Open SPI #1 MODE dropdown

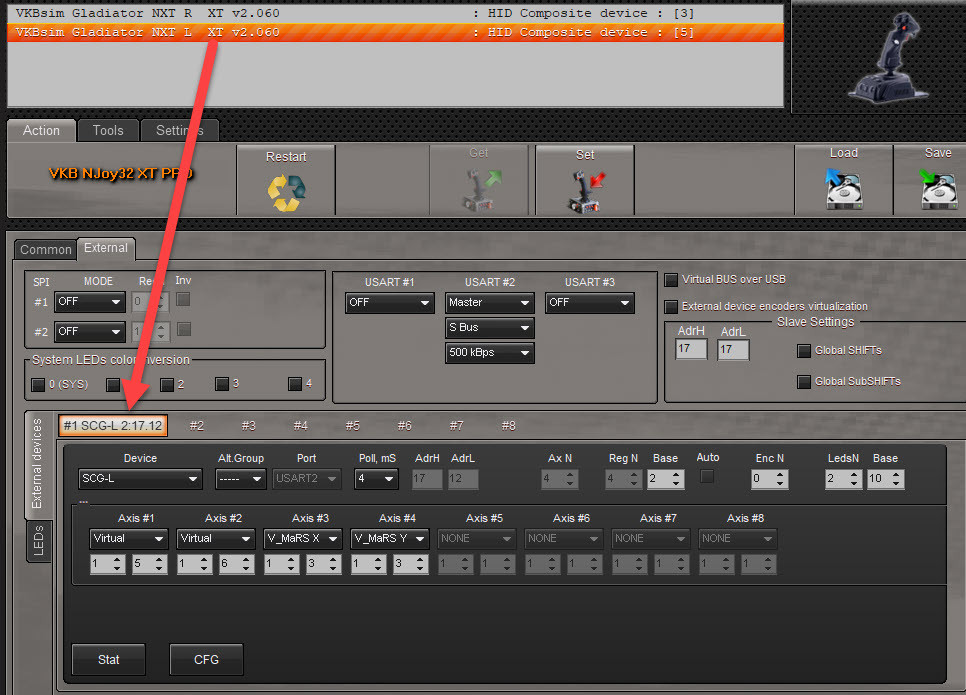90,302
